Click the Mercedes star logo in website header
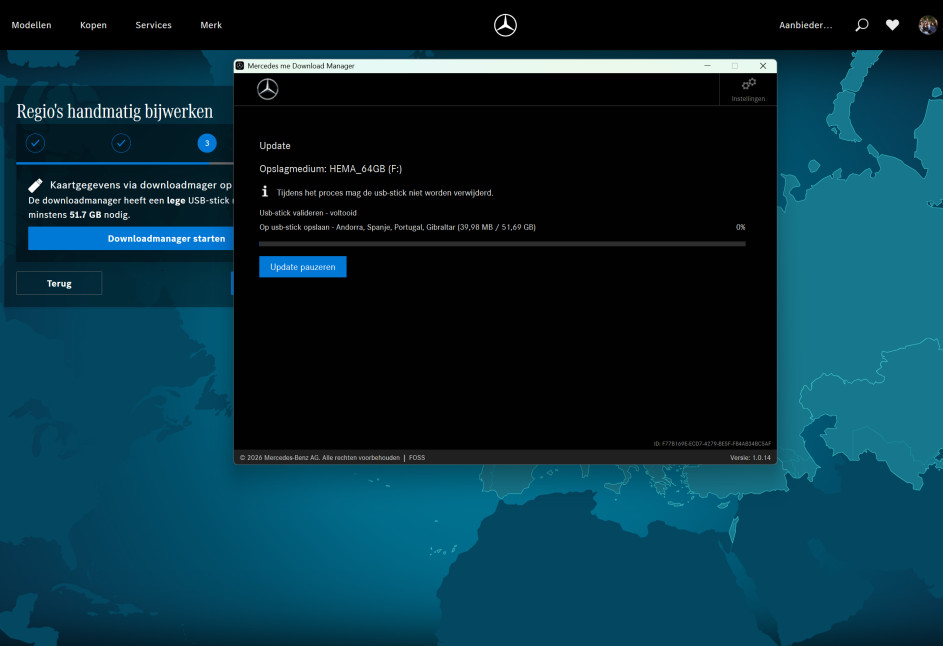 coord(505,25)
